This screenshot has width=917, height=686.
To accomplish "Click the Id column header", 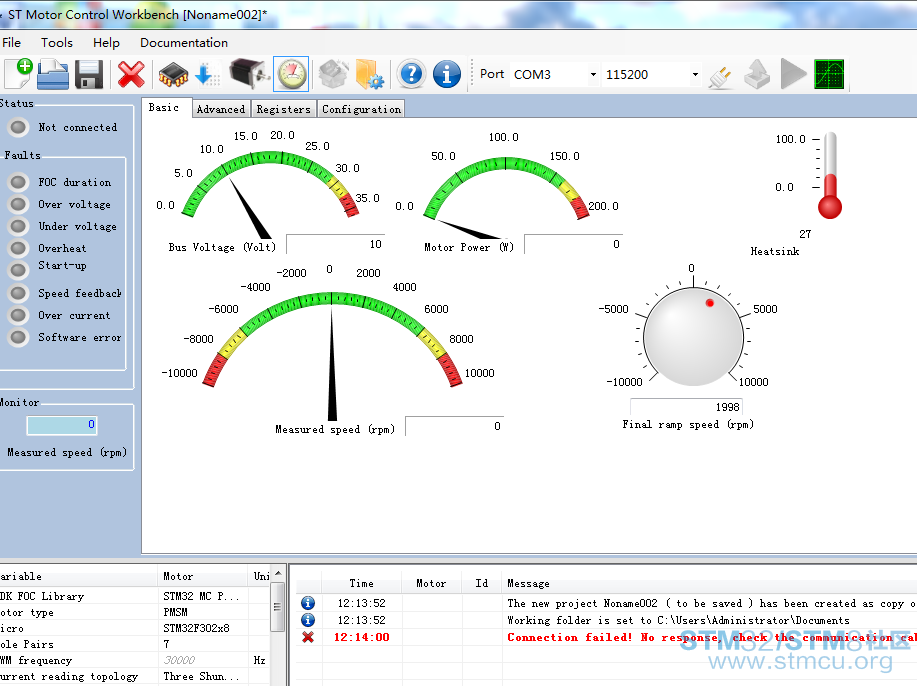I will [x=482, y=584].
